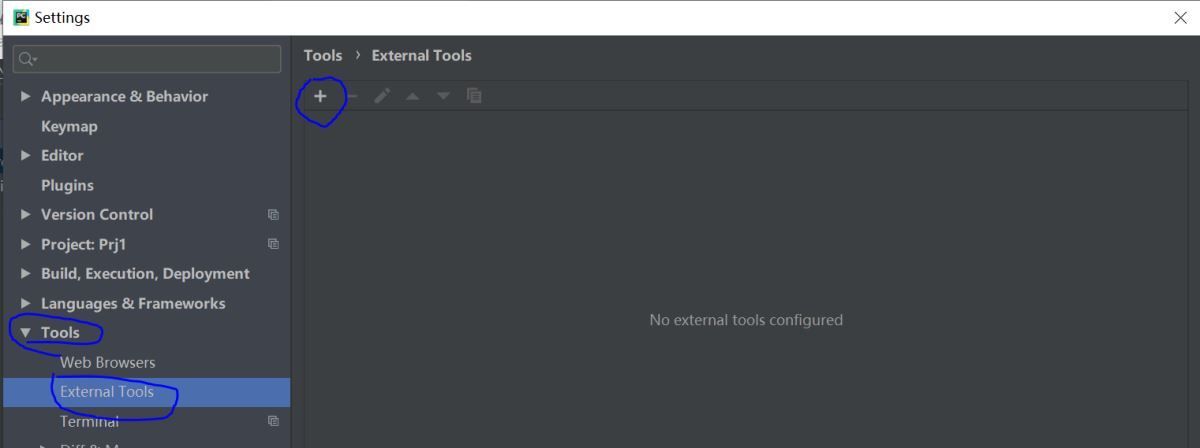Viewport: 1200px width, 448px height.
Task: Click the Copy tool icon in toolbar
Action: [x=474, y=96]
